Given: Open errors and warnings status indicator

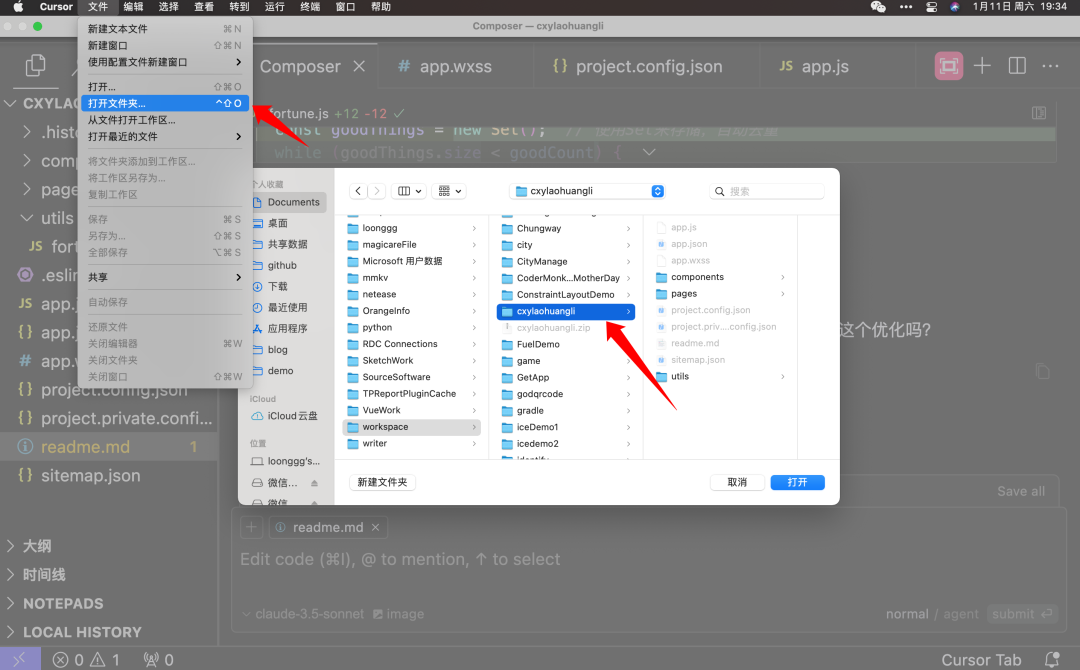Looking at the screenshot, I should coord(86,660).
